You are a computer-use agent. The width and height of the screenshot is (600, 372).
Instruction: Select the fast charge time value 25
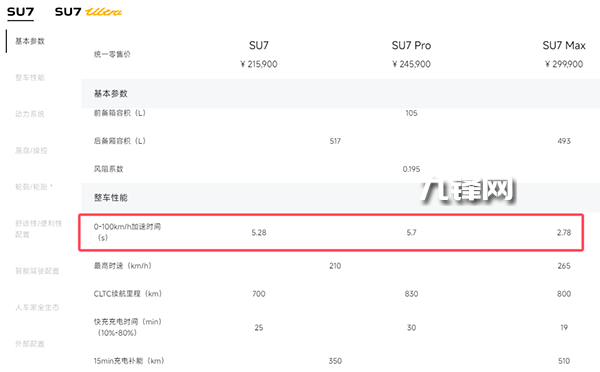click(x=259, y=328)
